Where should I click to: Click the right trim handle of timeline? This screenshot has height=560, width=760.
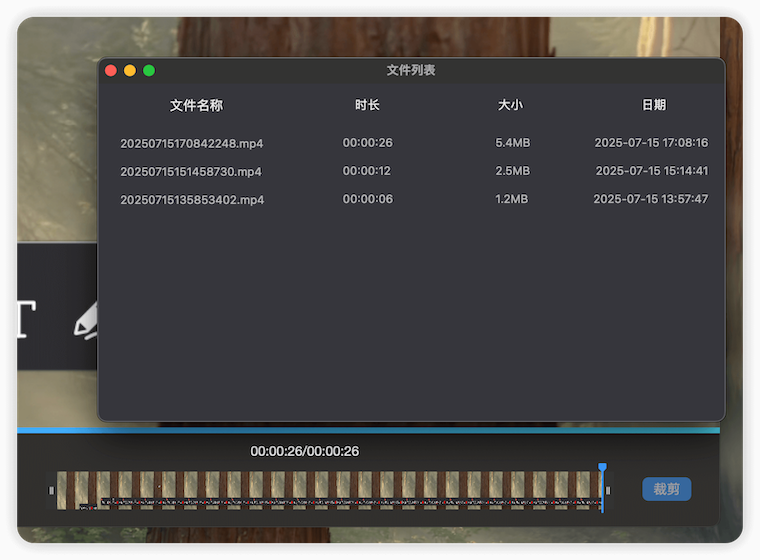(x=608, y=490)
